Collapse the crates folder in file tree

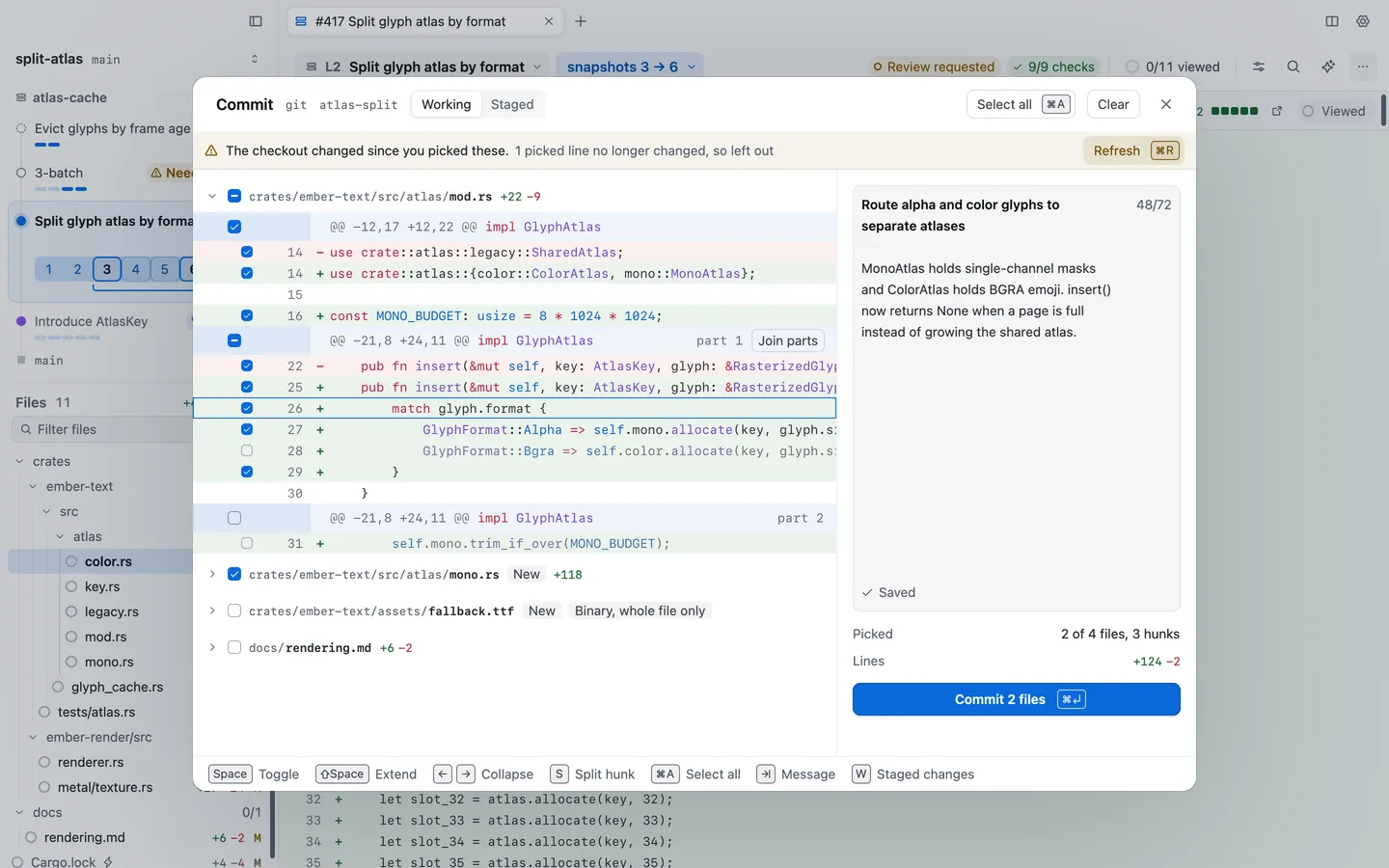(20, 461)
